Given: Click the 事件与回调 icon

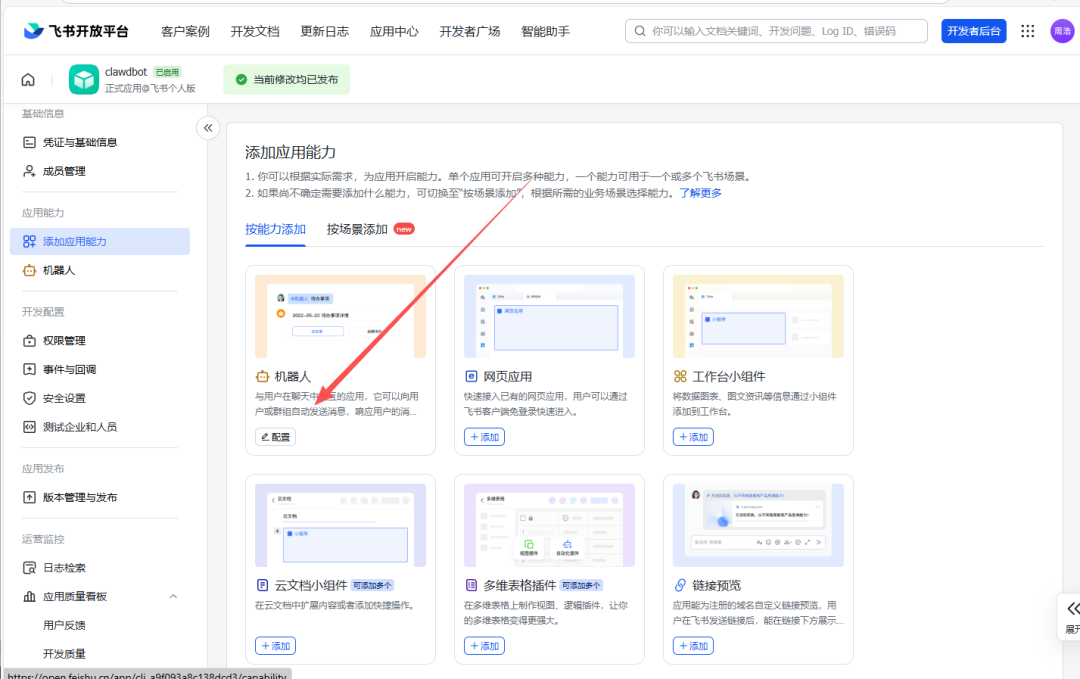Looking at the screenshot, I should pos(29,370).
